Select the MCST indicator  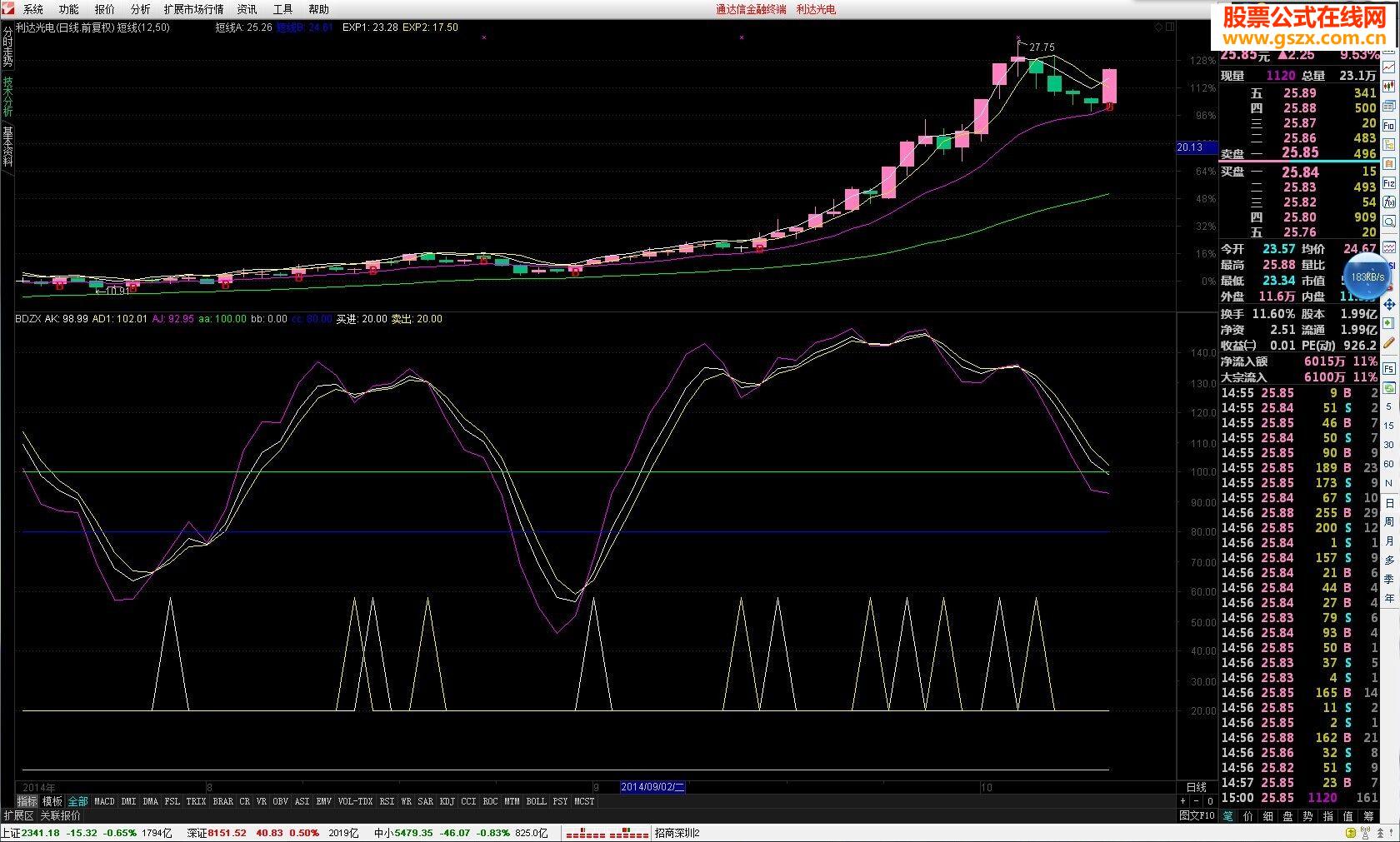584,801
